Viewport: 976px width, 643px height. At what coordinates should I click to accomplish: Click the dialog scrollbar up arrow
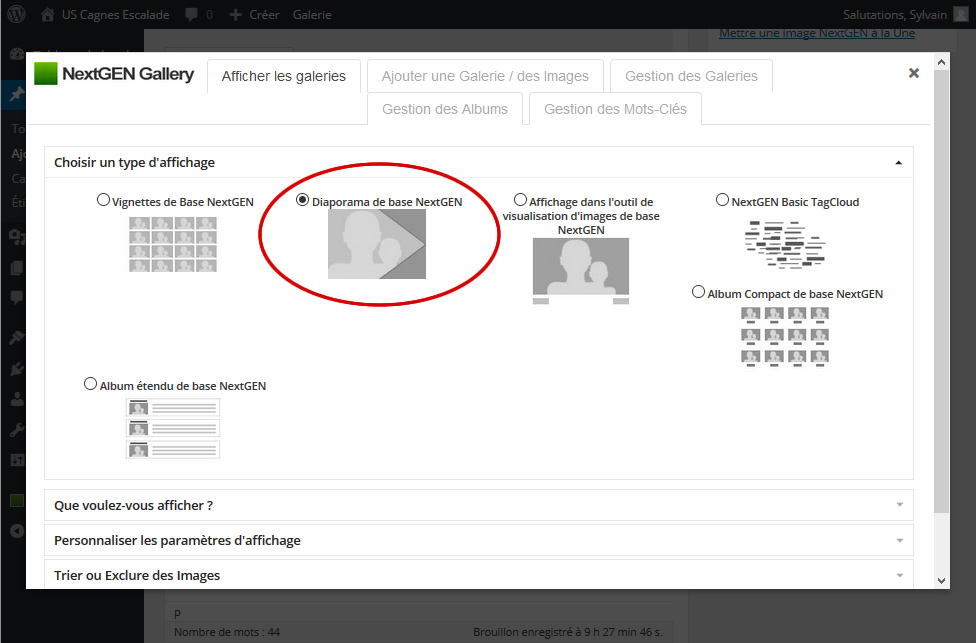click(942, 62)
